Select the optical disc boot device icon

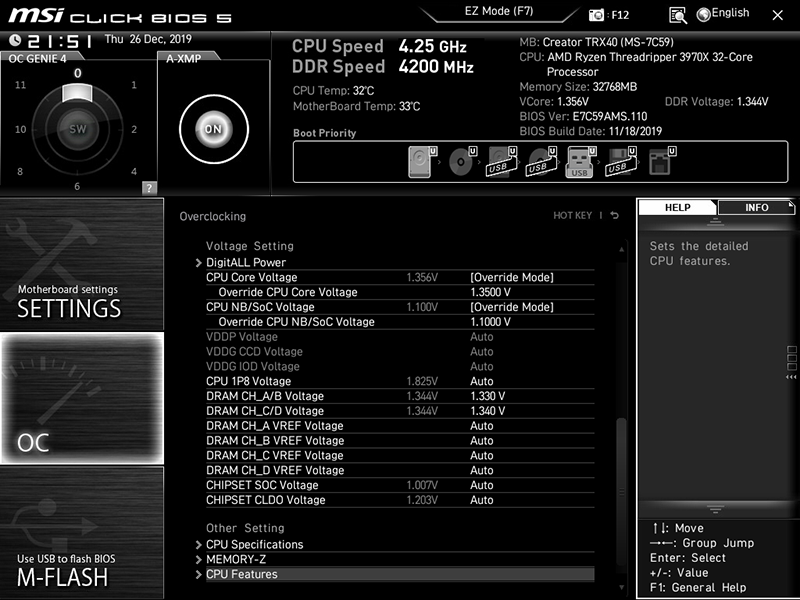point(462,162)
